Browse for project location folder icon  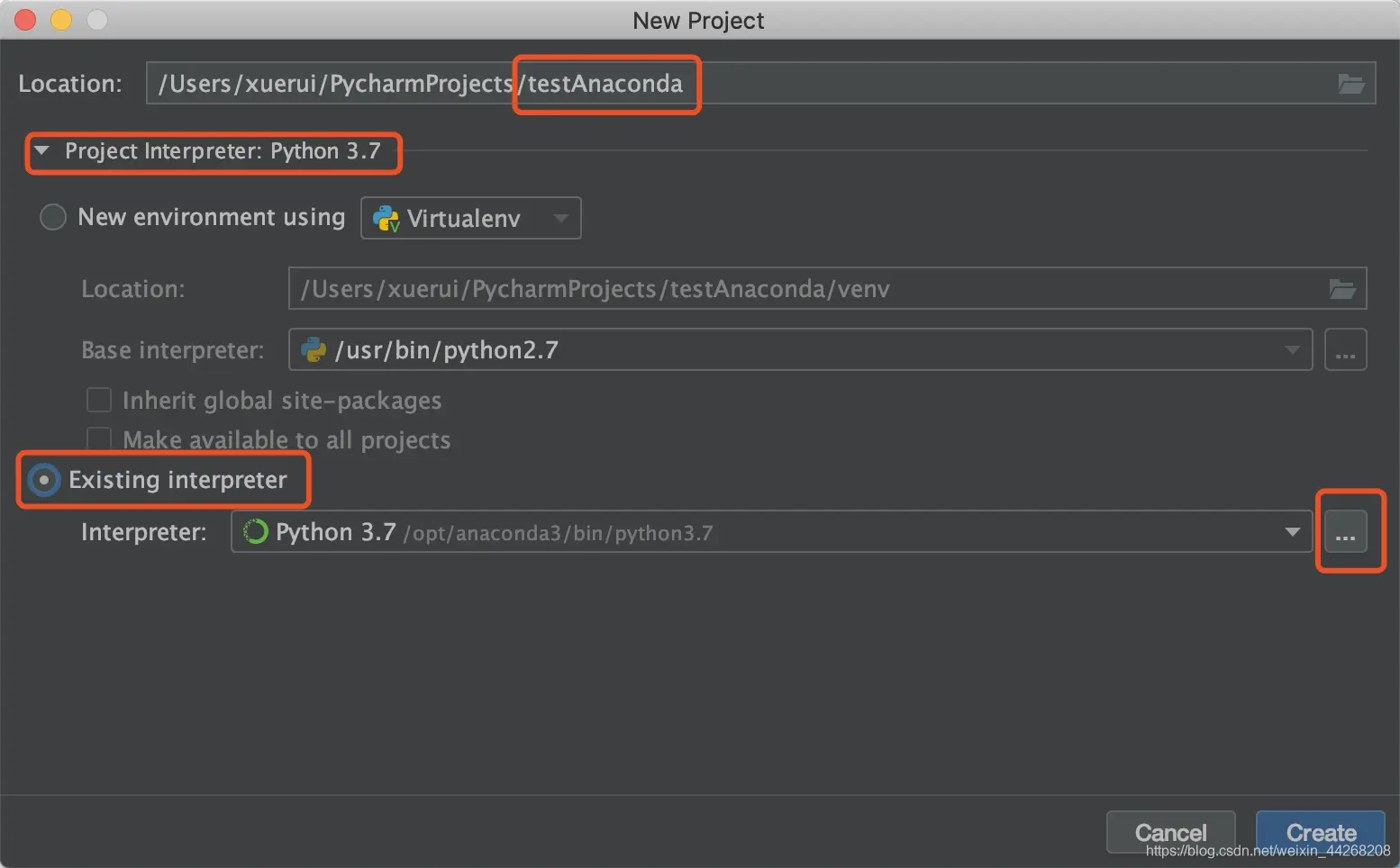point(1350,84)
